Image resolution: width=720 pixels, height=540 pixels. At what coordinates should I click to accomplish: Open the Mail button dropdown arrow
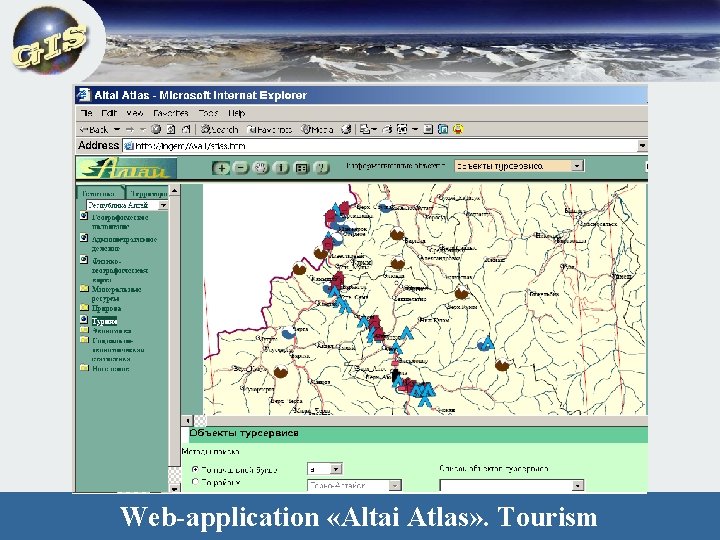point(375,129)
